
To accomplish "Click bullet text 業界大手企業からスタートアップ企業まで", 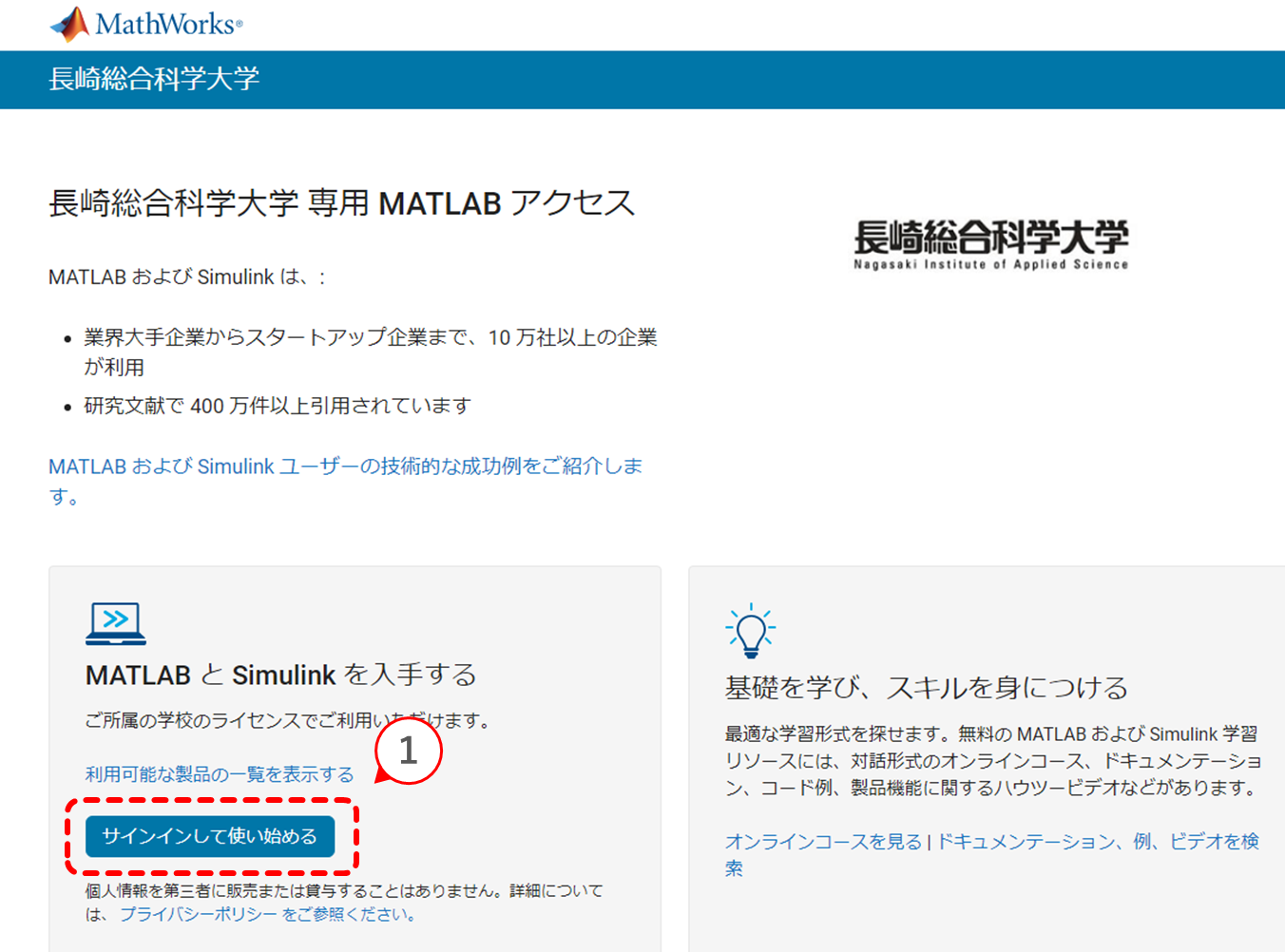I will (371, 352).
